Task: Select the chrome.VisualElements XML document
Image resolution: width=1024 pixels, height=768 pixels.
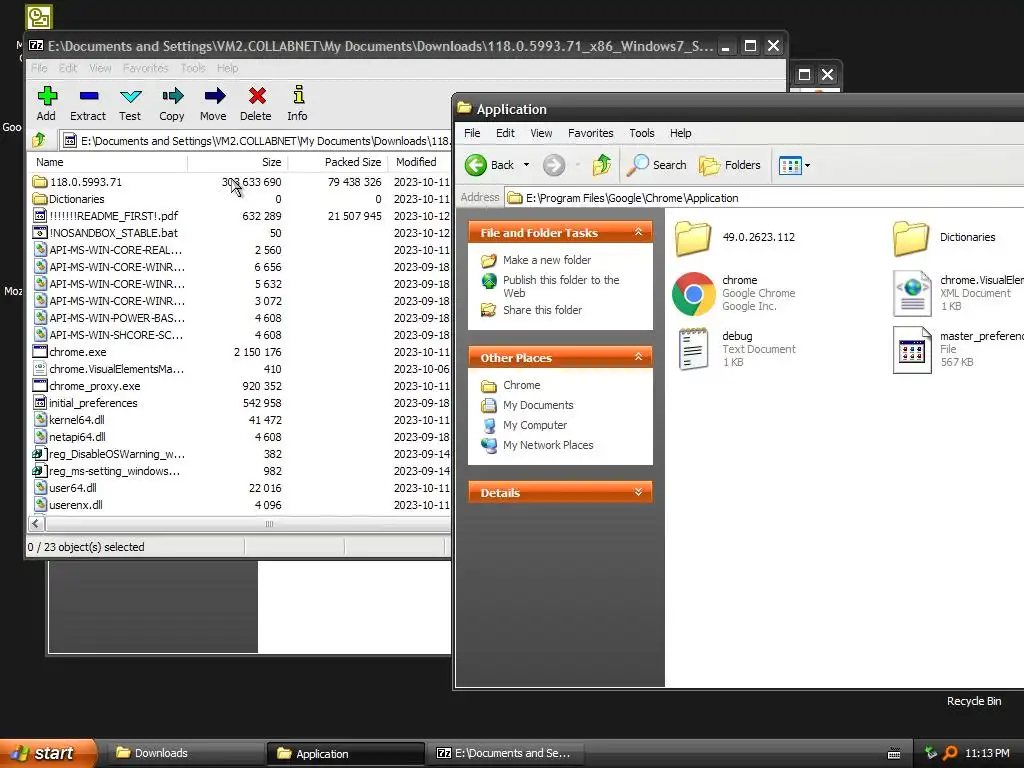Action: (x=912, y=293)
